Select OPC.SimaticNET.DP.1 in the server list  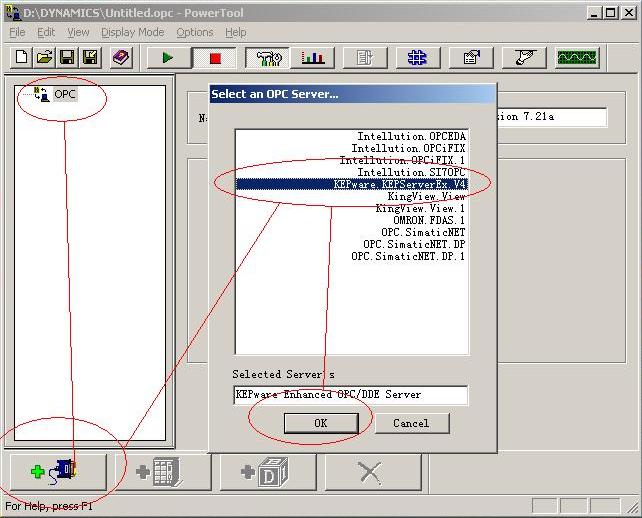click(352, 256)
